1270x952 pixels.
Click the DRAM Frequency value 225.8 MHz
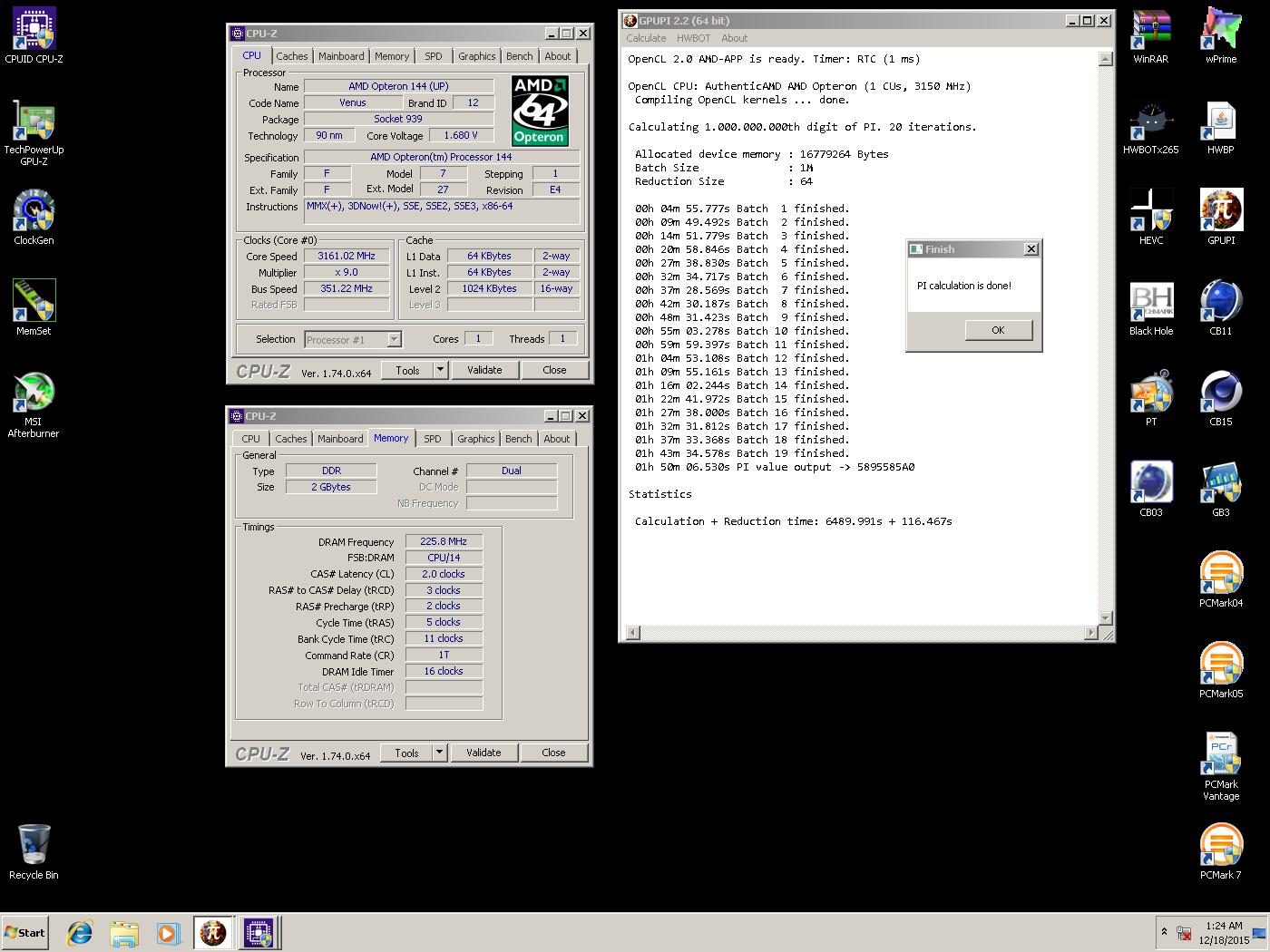(444, 541)
